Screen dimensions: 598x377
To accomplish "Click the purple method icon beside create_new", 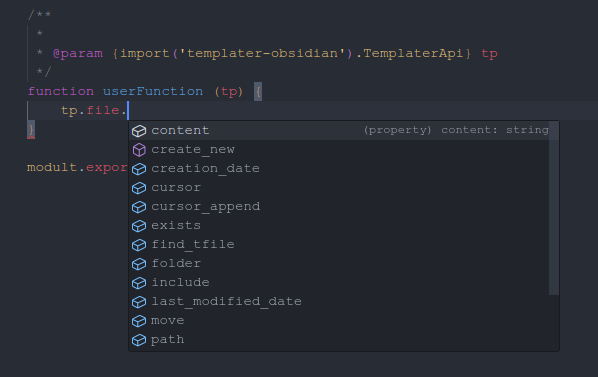I will 139,150.
